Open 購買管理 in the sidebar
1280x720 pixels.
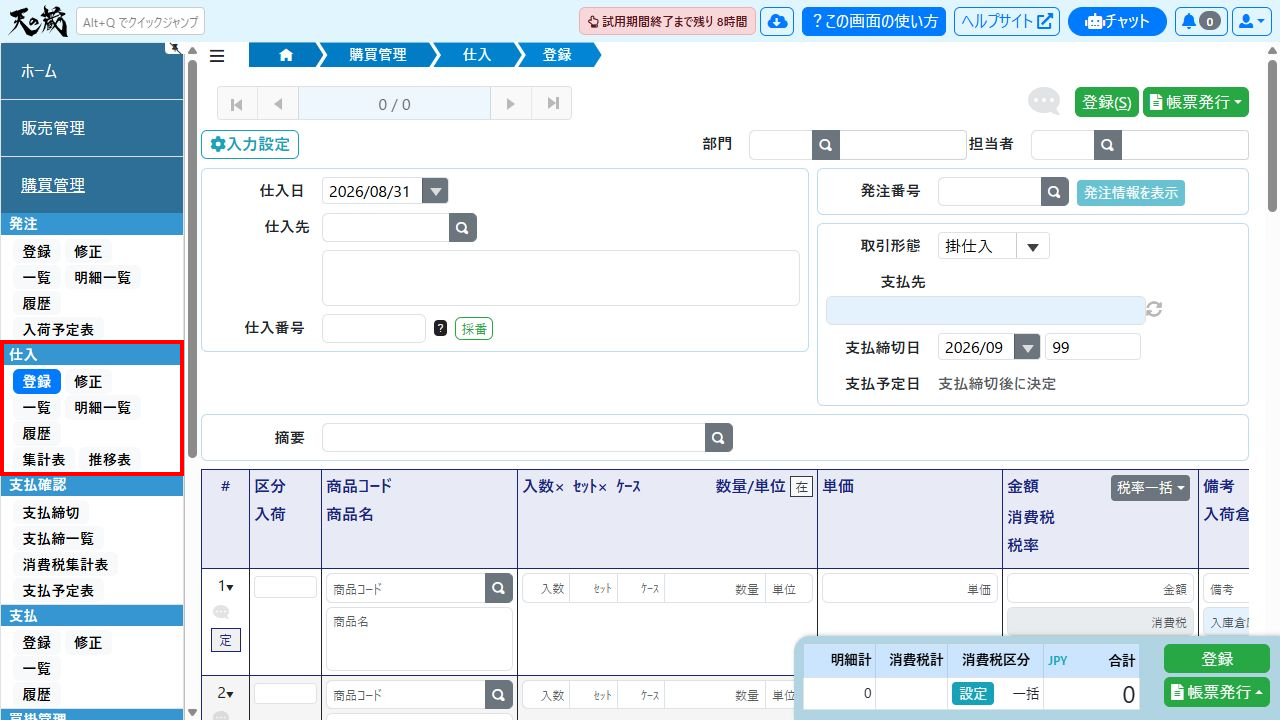click(92, 185)
